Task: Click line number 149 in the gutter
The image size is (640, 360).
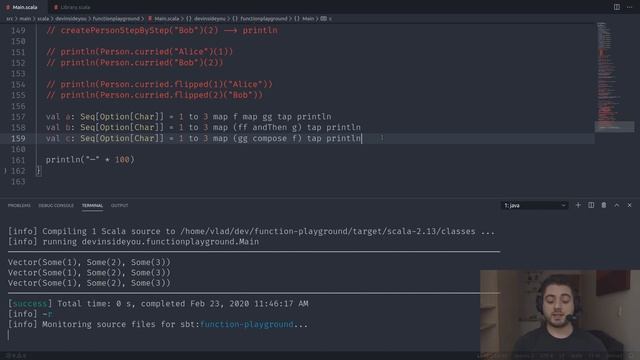Action: [x=18, y=31]
